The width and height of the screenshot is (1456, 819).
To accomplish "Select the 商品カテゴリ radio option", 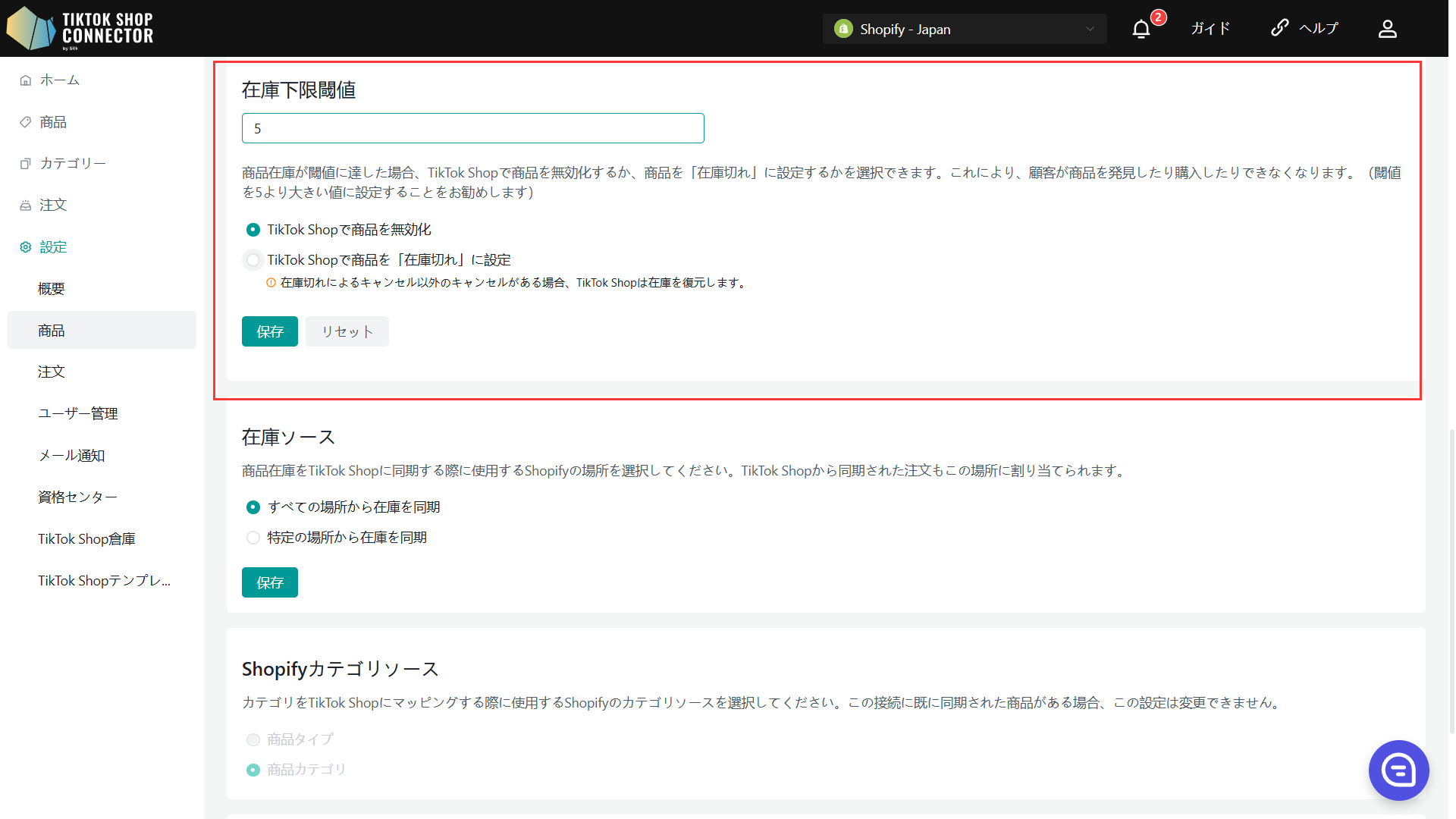I will pos(253,770).
